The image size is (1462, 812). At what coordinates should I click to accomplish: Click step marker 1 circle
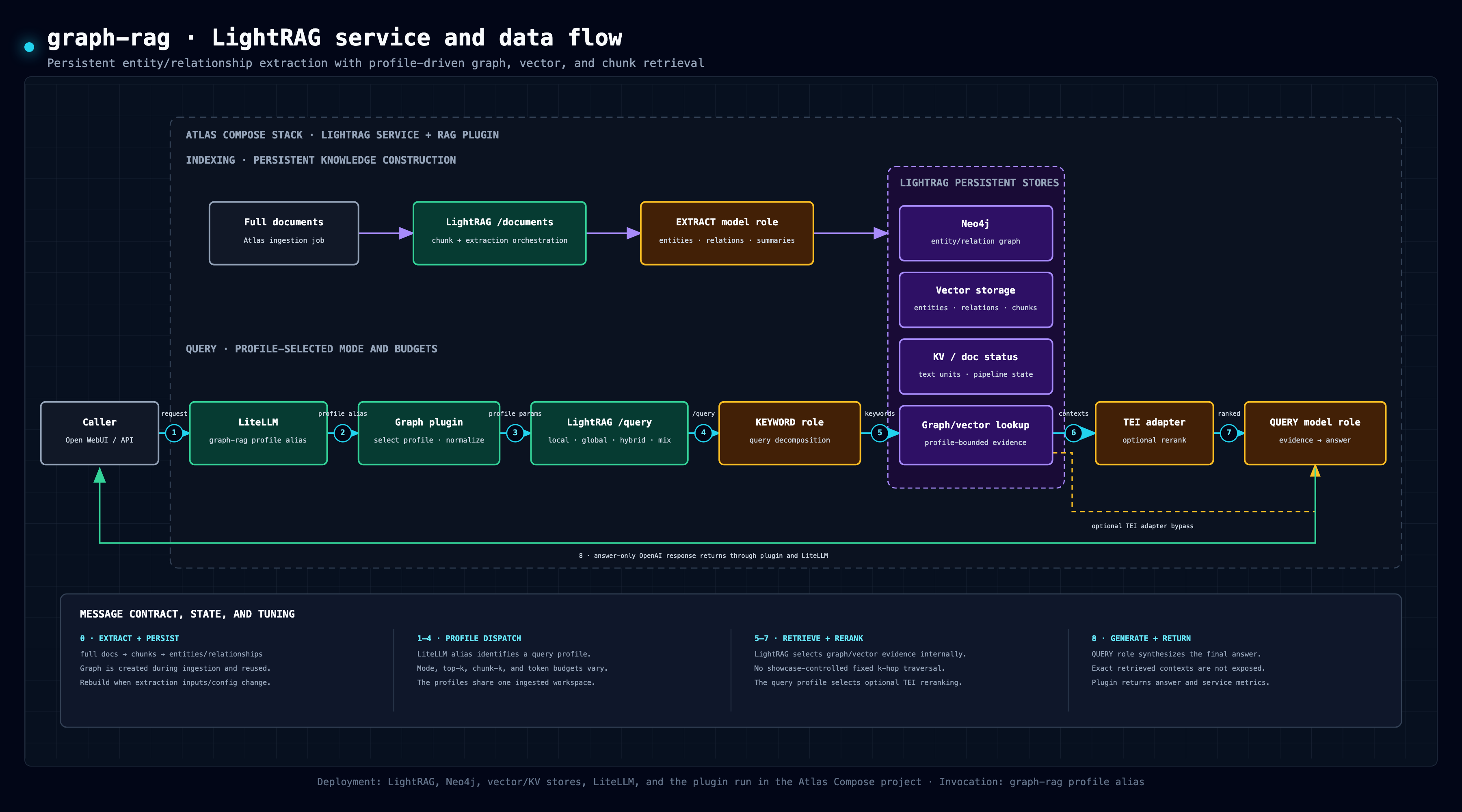tap(174, 433)
